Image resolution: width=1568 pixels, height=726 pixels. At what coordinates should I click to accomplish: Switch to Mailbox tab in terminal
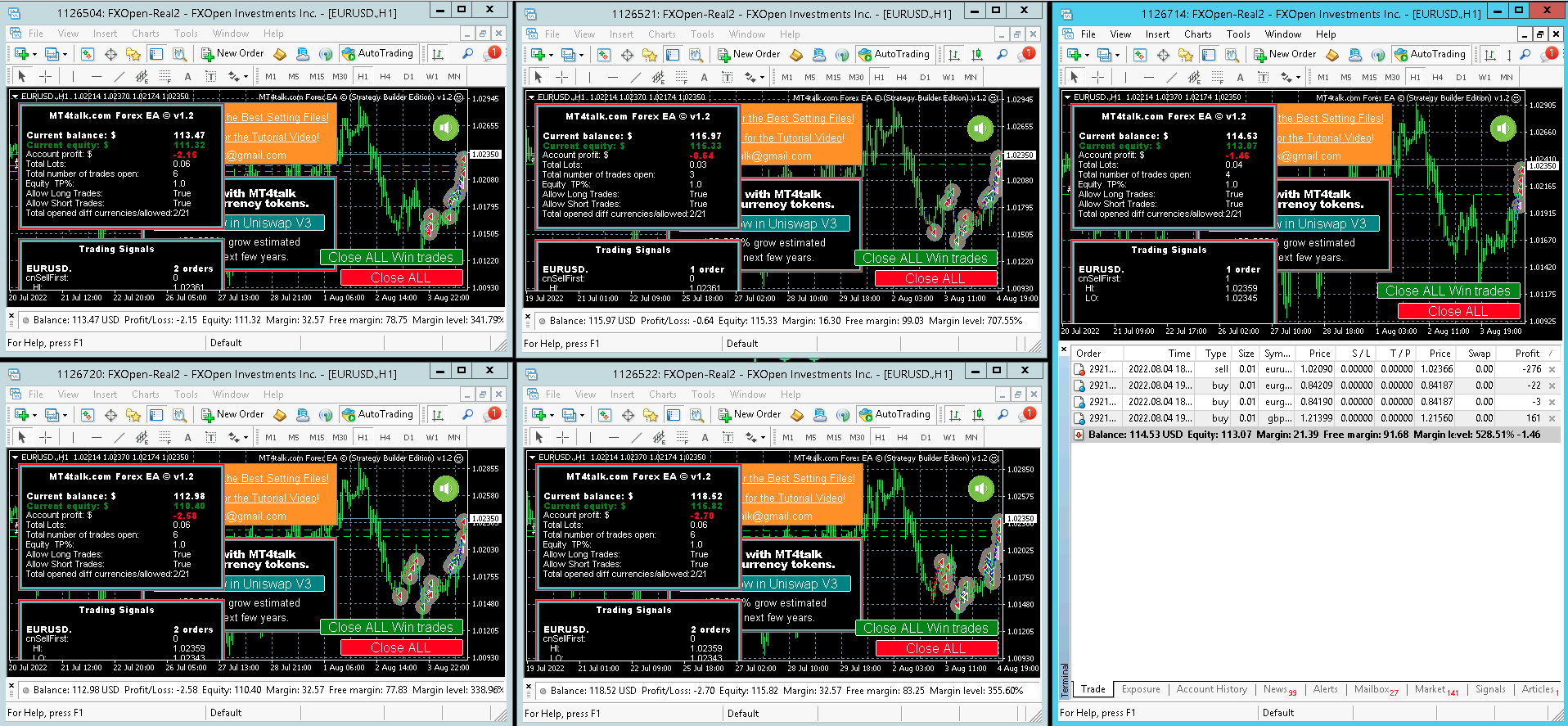point(1376,689)
